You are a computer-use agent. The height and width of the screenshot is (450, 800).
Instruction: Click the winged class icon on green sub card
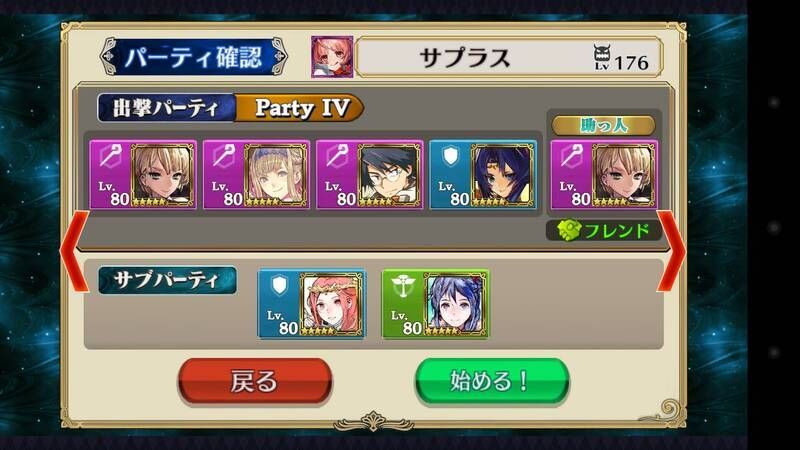(403, 286)
